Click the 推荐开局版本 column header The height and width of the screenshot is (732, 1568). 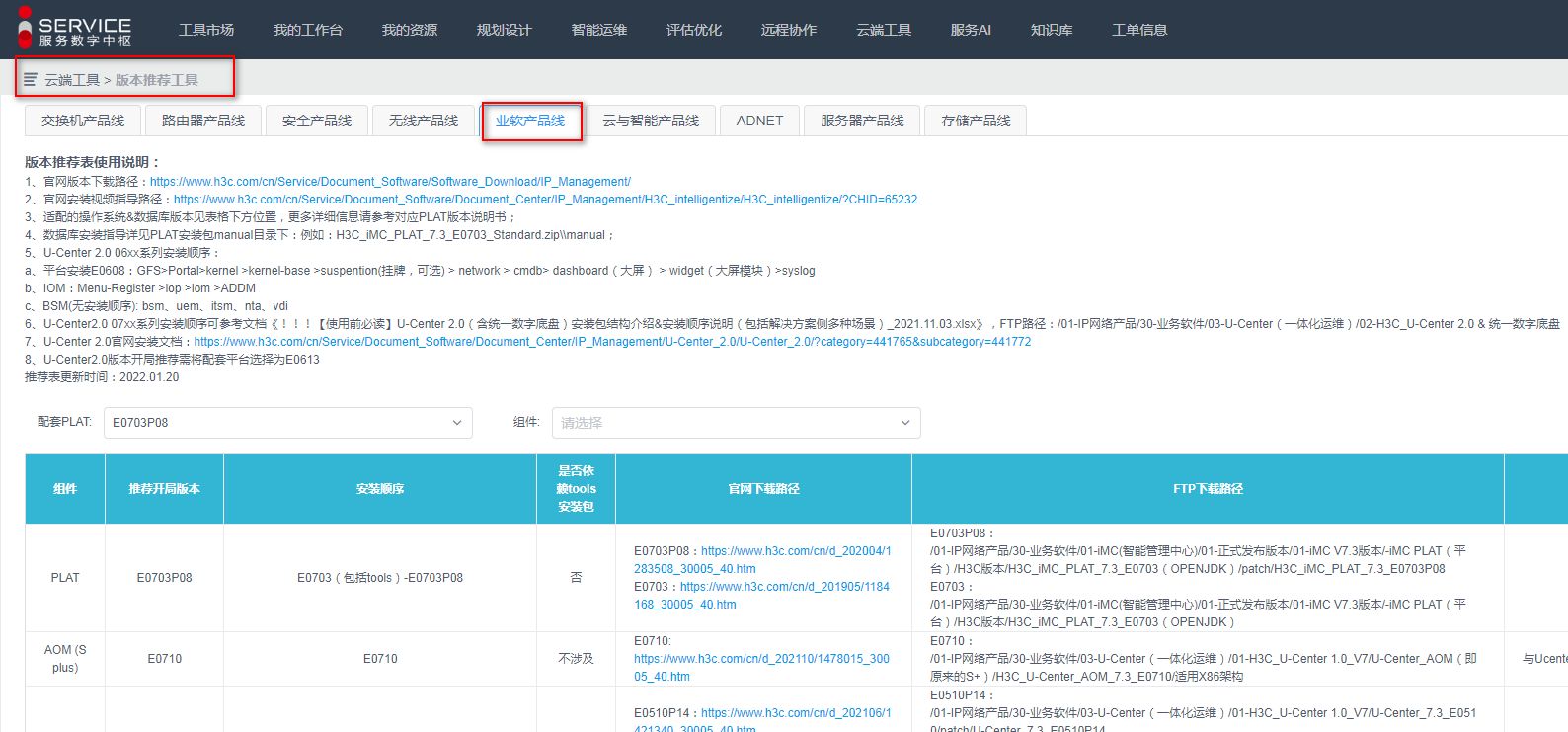click(x=164, y=489)
